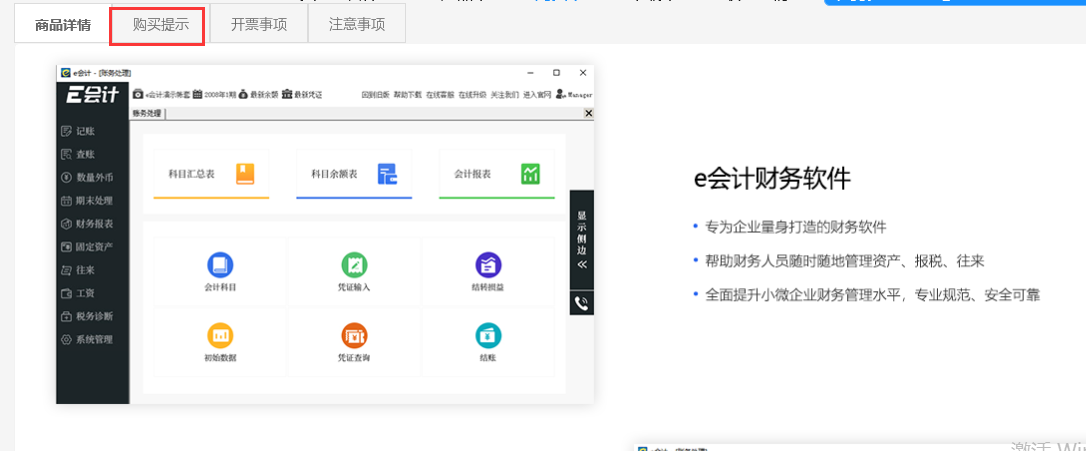
Task: Open 结转损益 purple round icon
Action: 488,265
